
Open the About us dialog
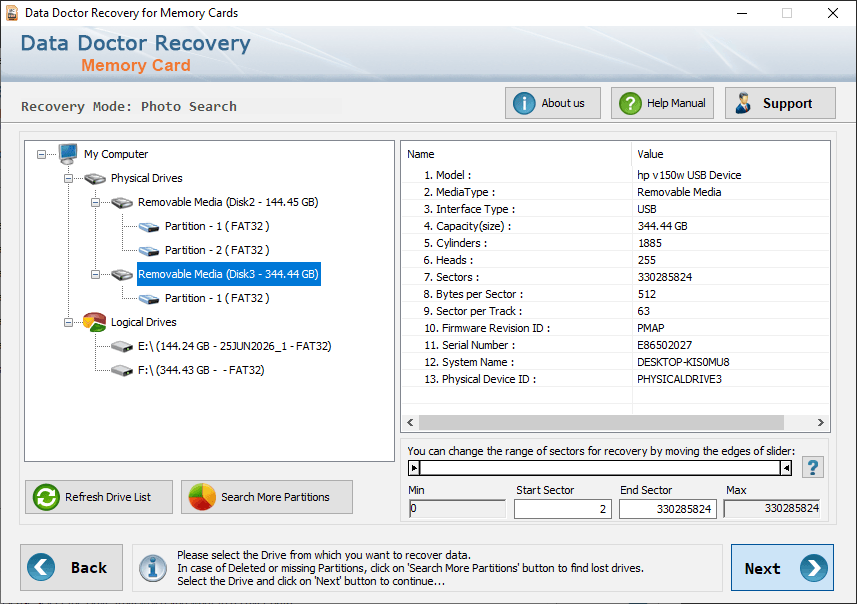[553, 103]
